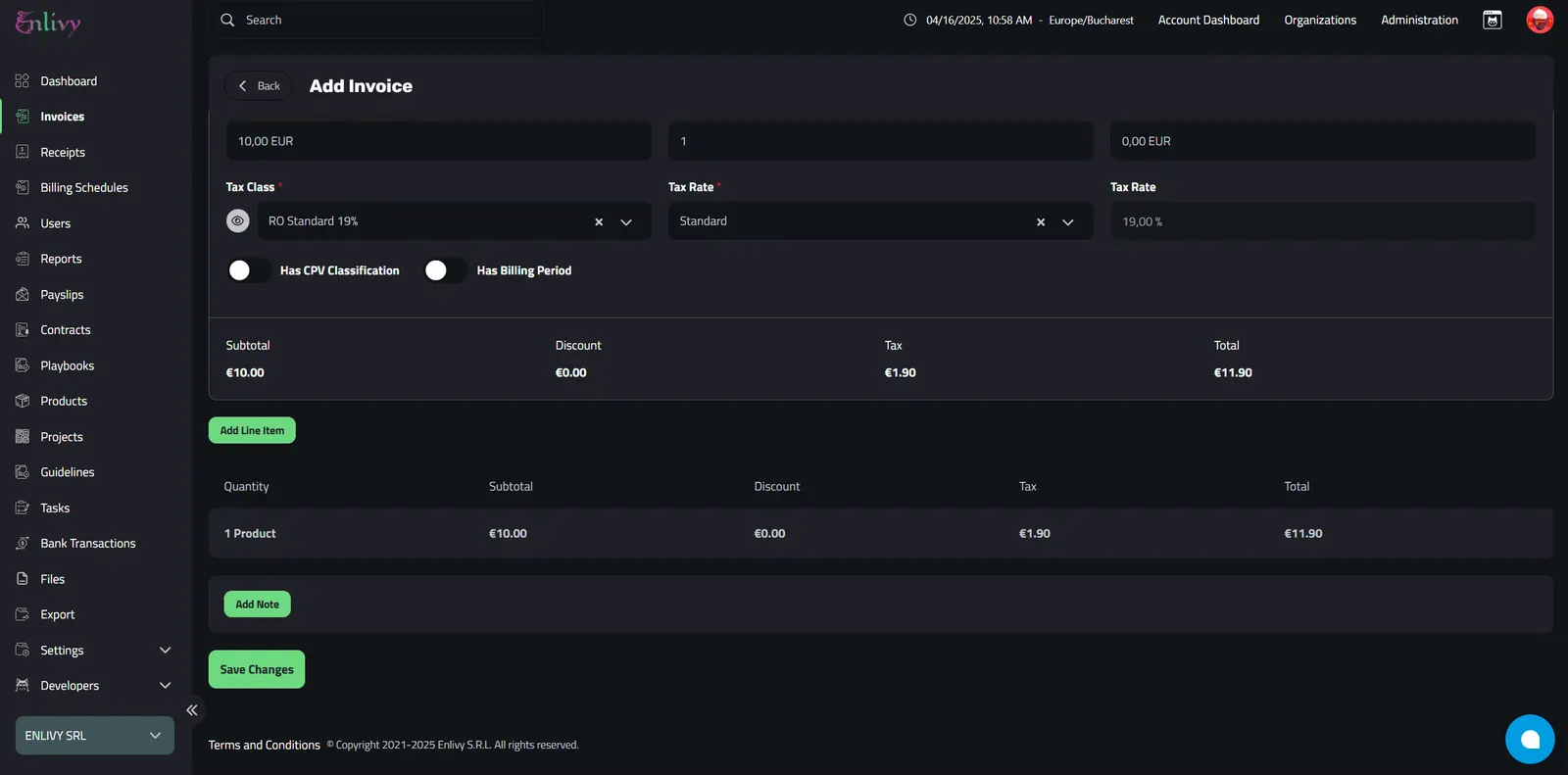Click the Dashboard sidebar icon
The image size is (1568, 775).
coord(23,81)
